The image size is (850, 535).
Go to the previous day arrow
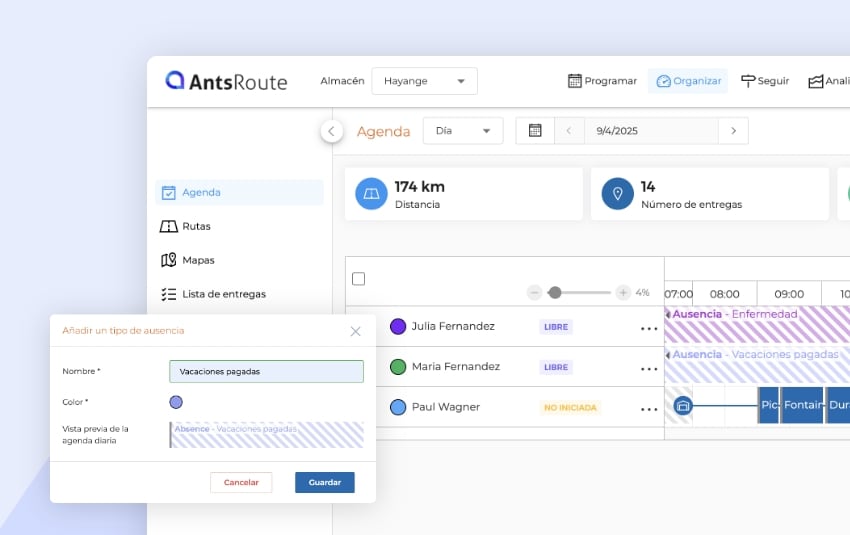coord(569,131)
